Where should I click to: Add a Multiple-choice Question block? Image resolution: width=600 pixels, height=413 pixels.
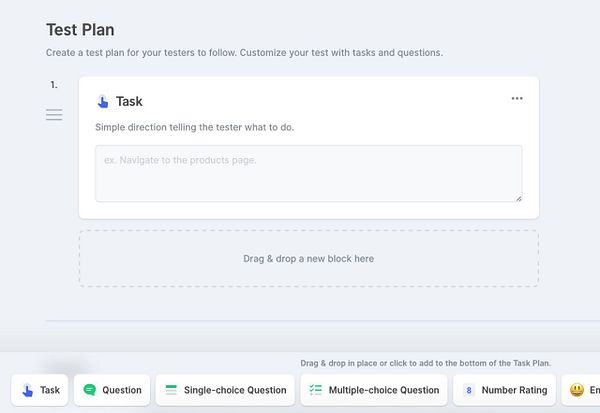coord(374,390)
